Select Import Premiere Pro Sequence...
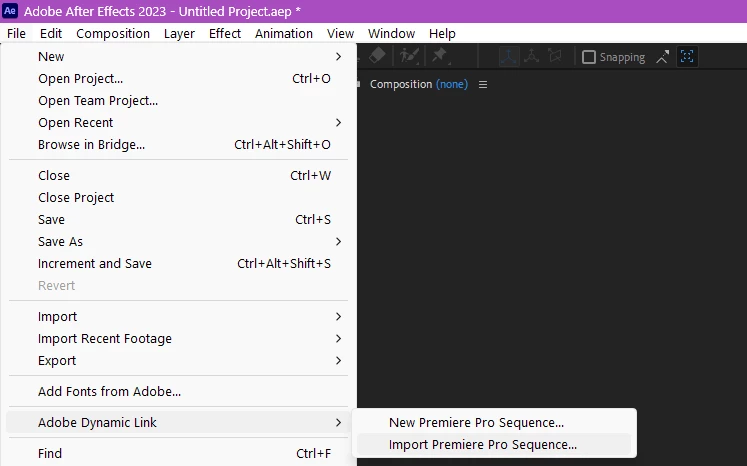Screen dimensions: 747x466 pos(494,444)
